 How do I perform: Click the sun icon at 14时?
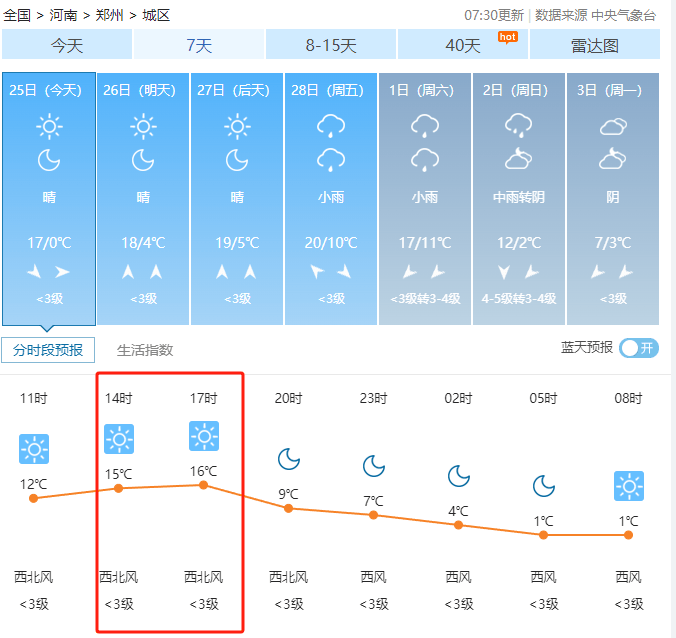119,439
